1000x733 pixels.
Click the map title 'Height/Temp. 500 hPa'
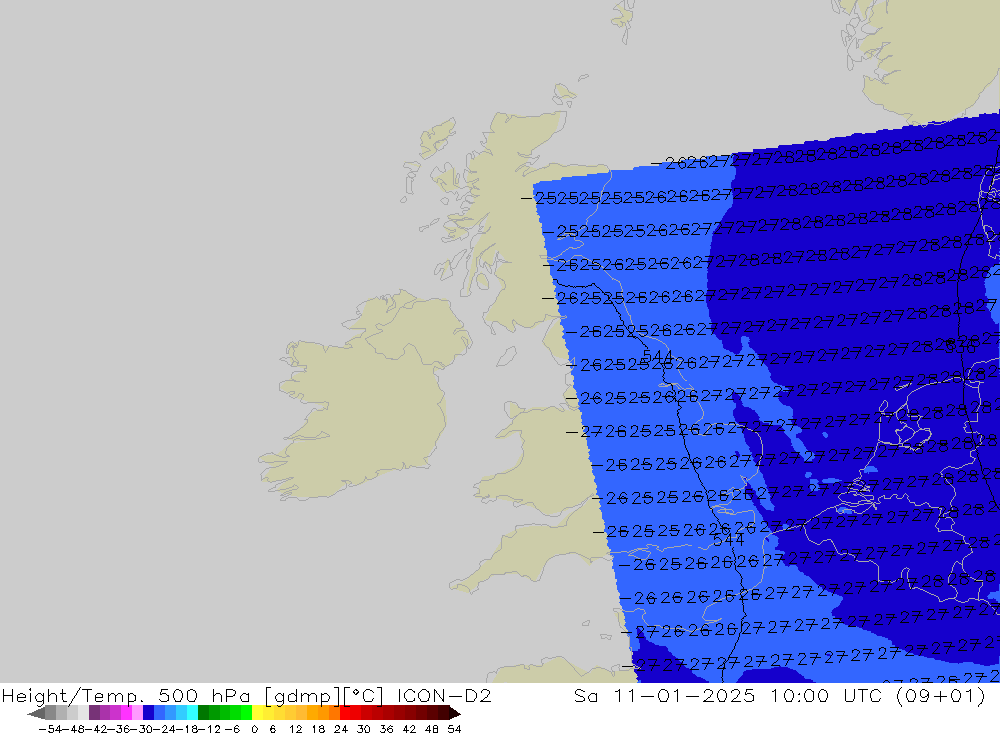coord(126,695)
